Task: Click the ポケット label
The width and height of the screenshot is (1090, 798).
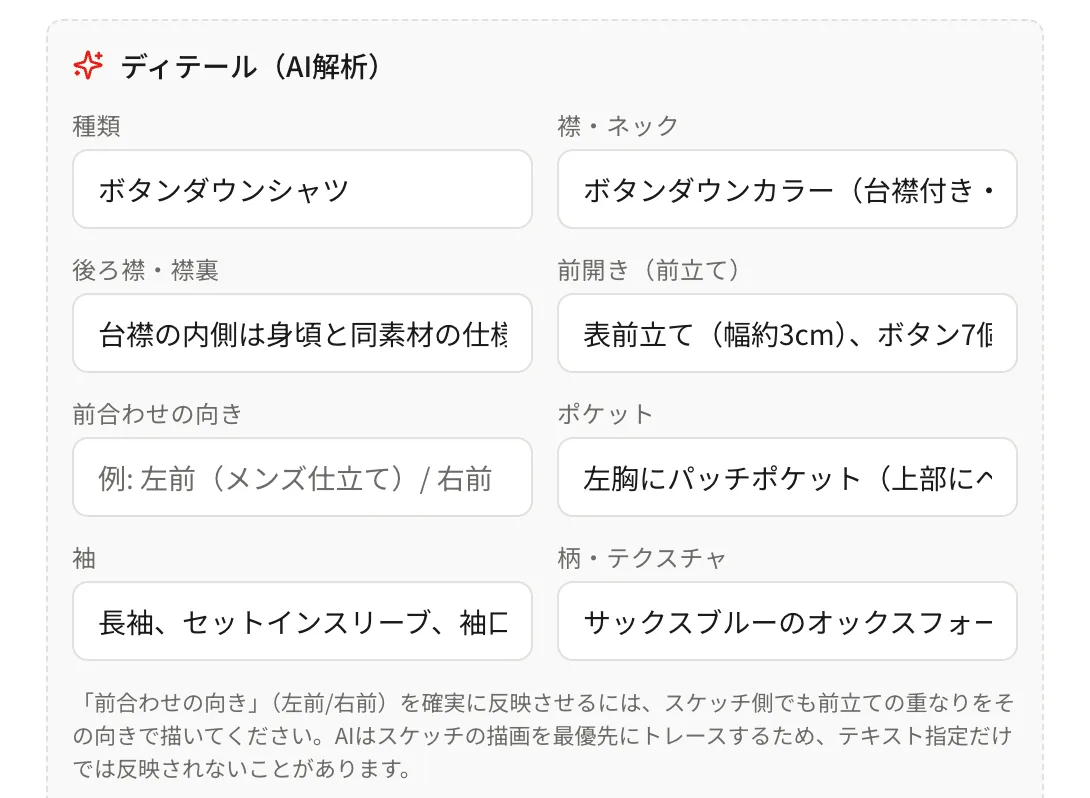Action: point(605,414)
